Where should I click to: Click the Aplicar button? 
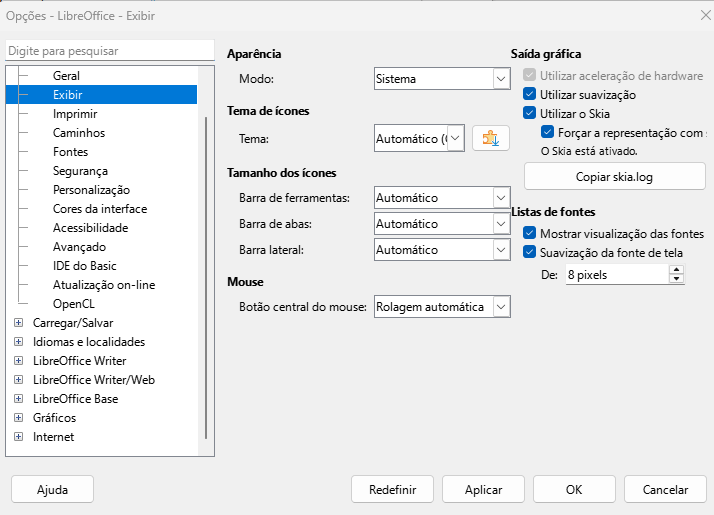pos(484,490)
